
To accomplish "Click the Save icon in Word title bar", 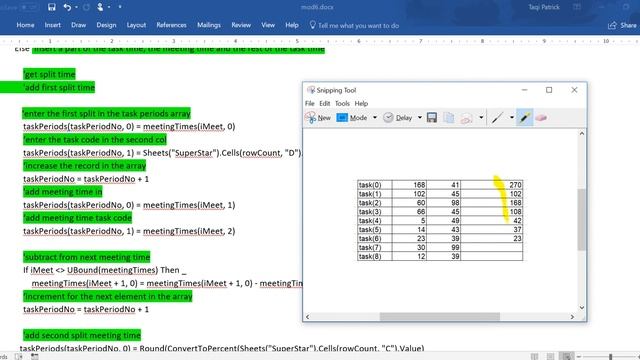I will pyautogui.click(x=51, y=7).
